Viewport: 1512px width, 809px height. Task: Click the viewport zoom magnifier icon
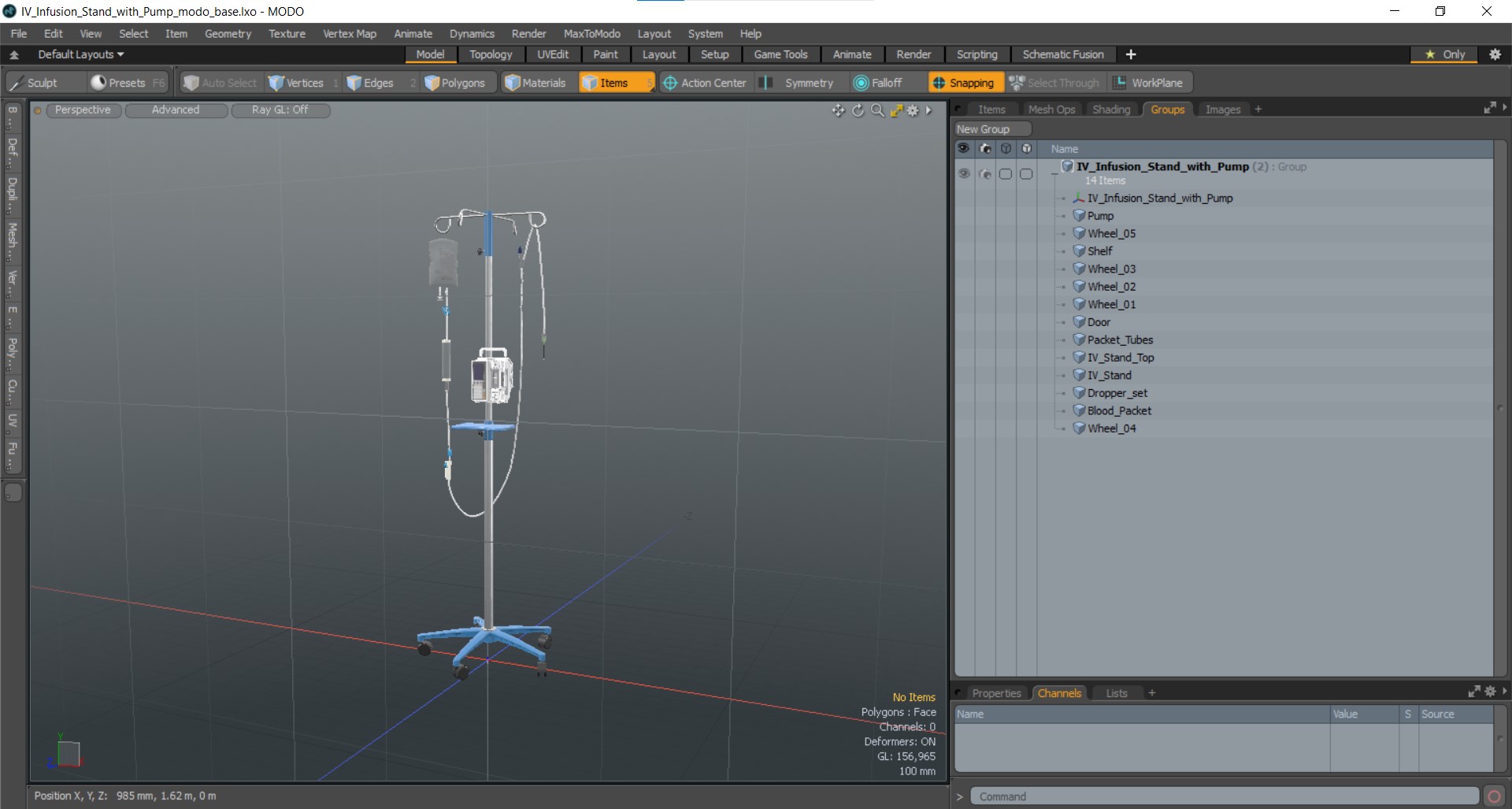pyautogui.click(x=877, y=110)
